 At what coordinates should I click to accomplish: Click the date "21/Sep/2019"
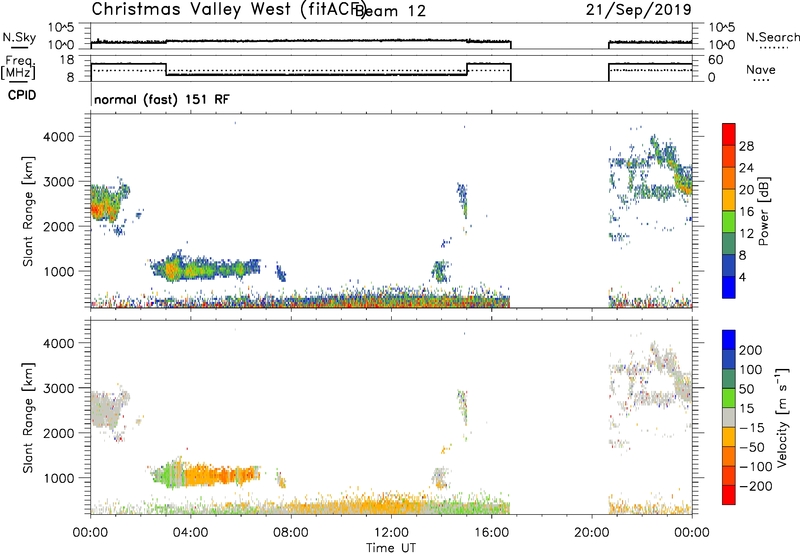tap(639, 9)
